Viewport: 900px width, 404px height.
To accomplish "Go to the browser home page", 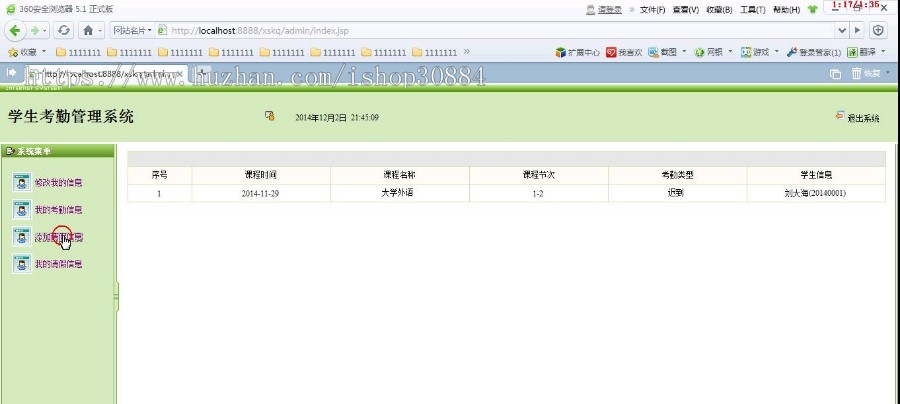I will click(x=88, y=30).
